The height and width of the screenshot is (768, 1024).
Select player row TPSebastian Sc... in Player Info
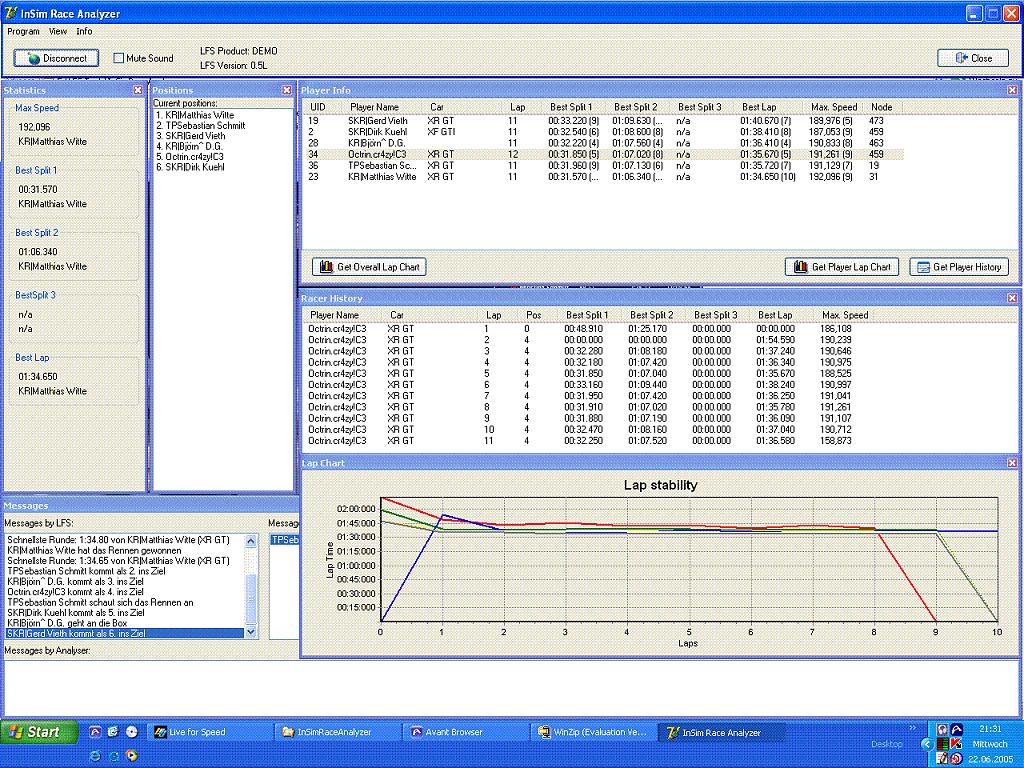(x=603, y=166)
